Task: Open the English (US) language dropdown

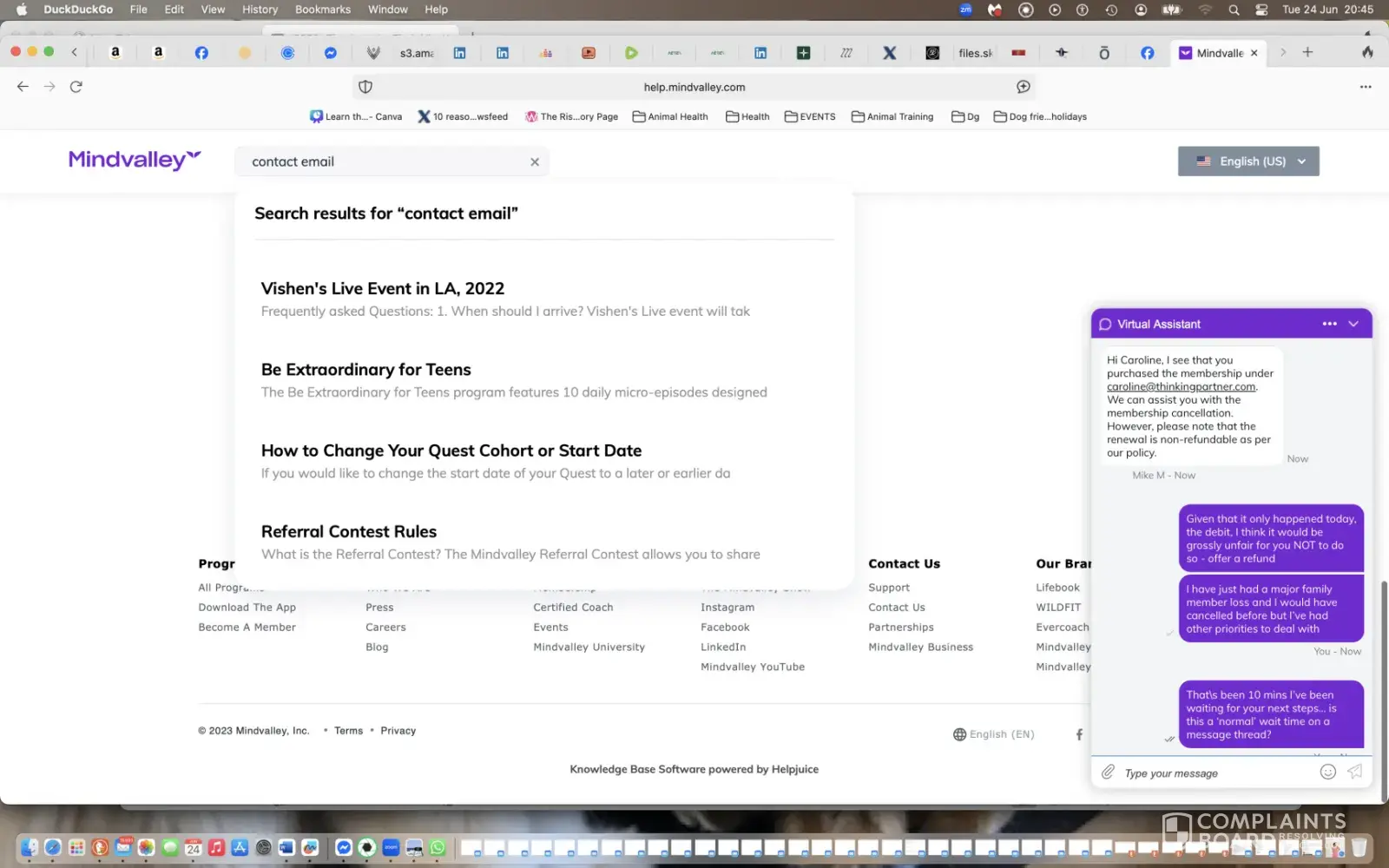Action: pyautogui.click(x=1247, y=161)
